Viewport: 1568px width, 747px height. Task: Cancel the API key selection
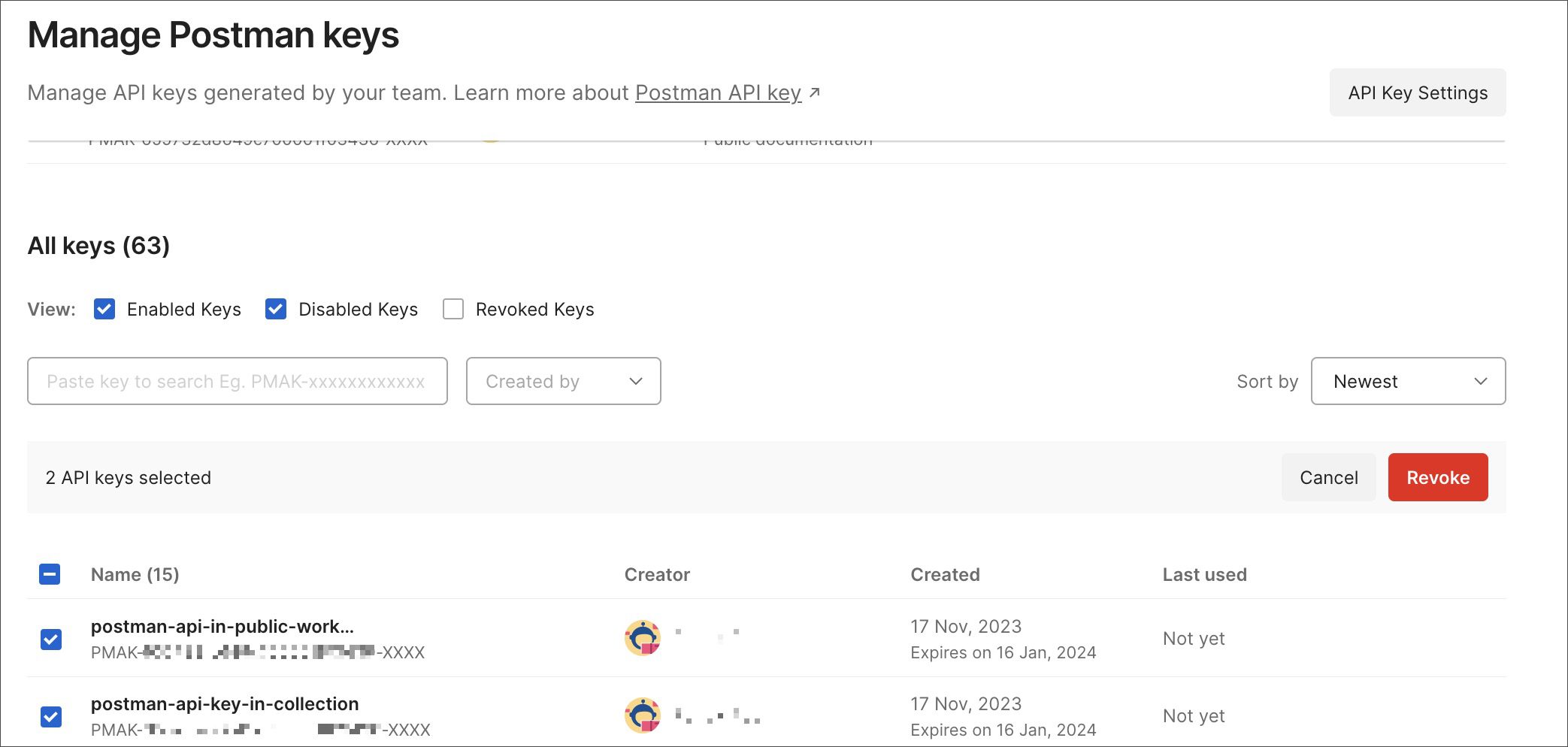click(x=1328, y=477)
